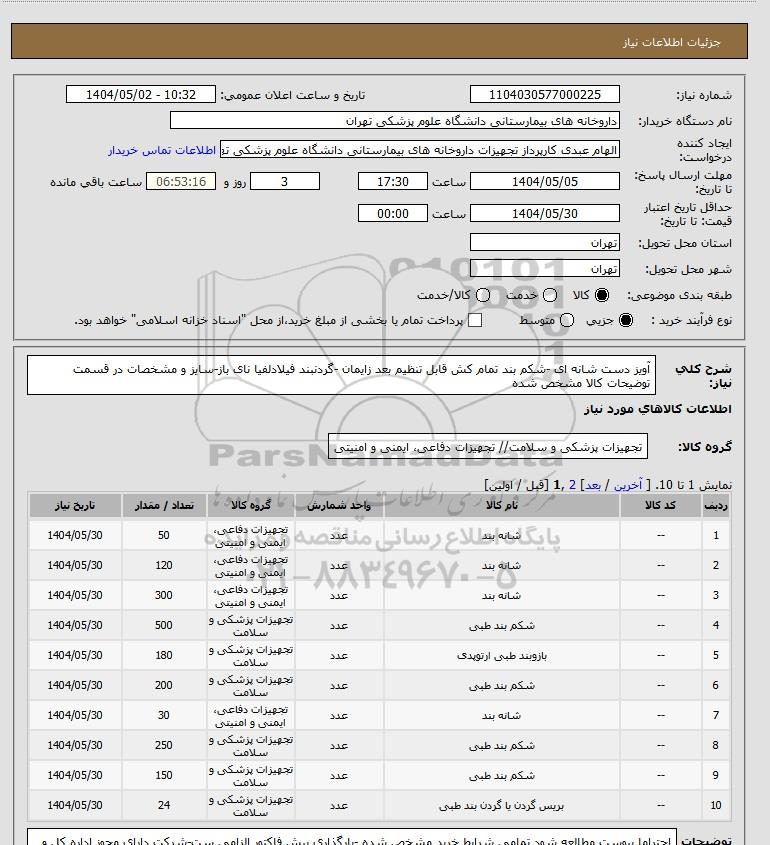
Task: Select the کالا radio button
Action: 601,295
